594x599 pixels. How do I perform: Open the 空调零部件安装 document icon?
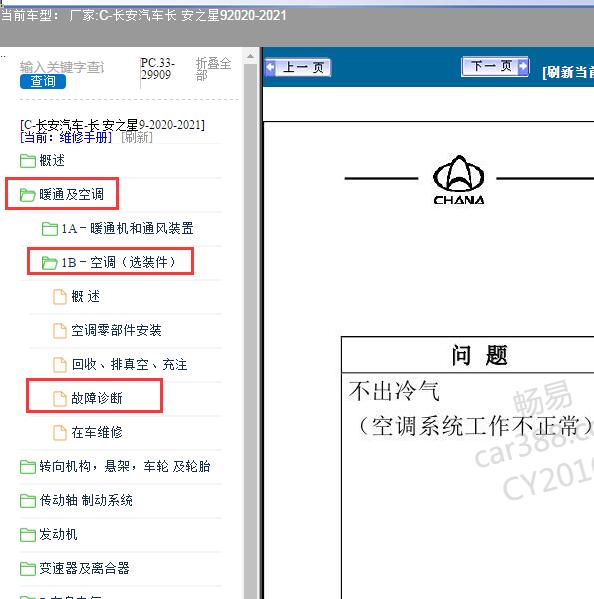point(60,331)
